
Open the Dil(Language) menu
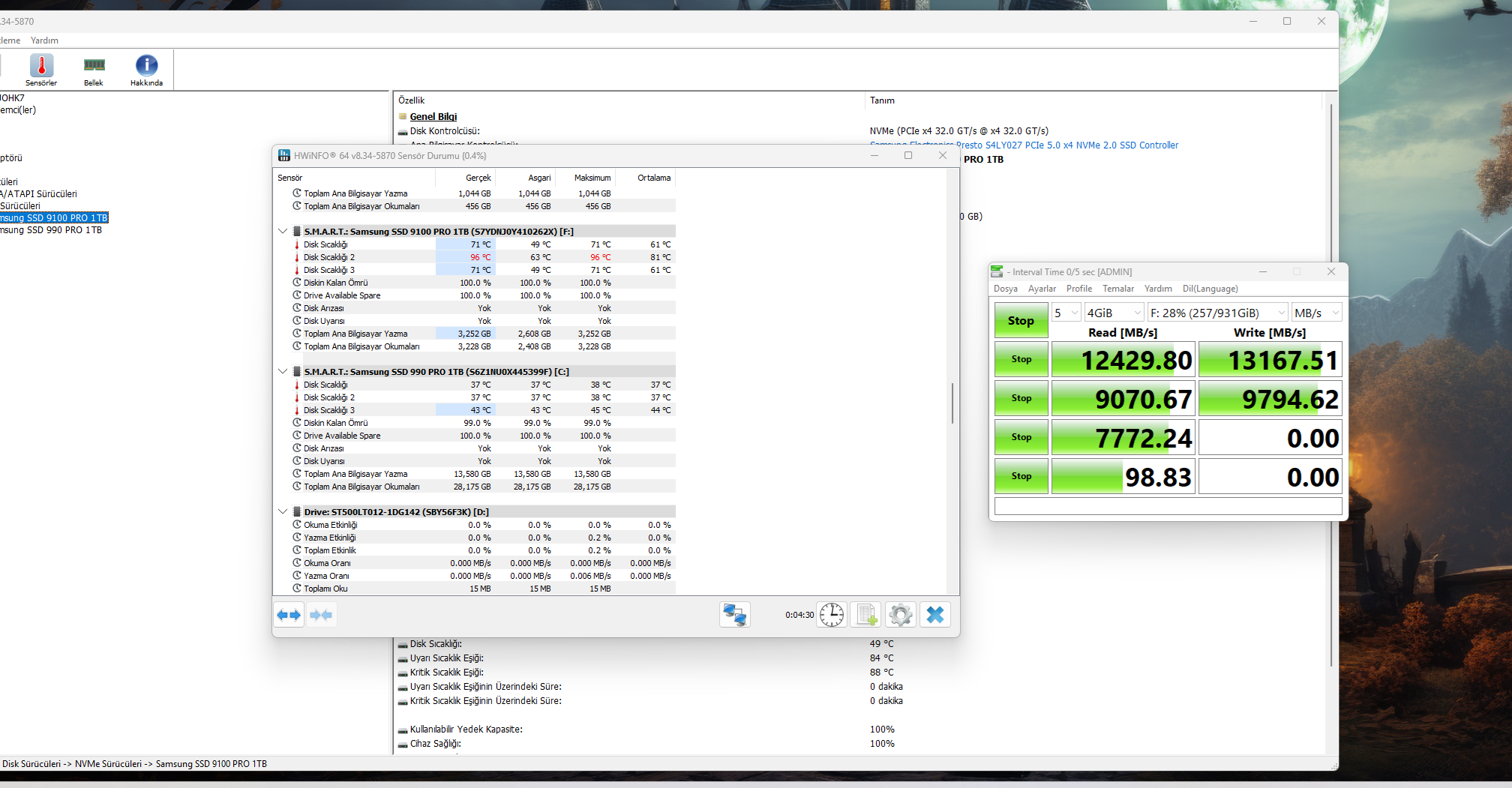coord(1210,289)
